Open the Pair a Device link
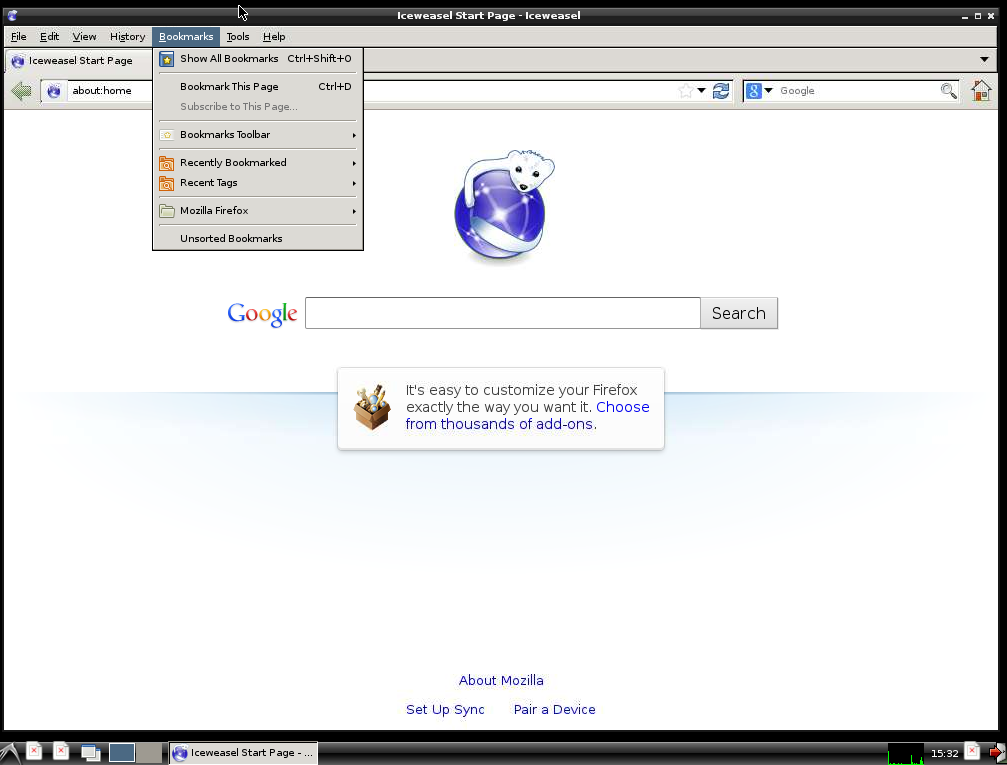 (554, 710)
